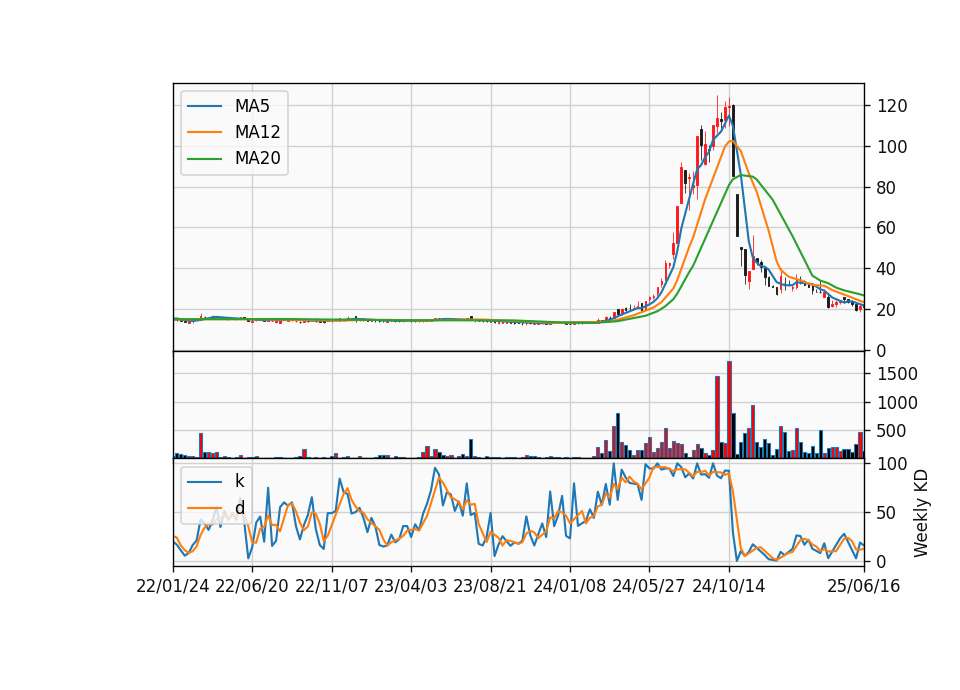Click the 40 price axis label

click(886, 269)
